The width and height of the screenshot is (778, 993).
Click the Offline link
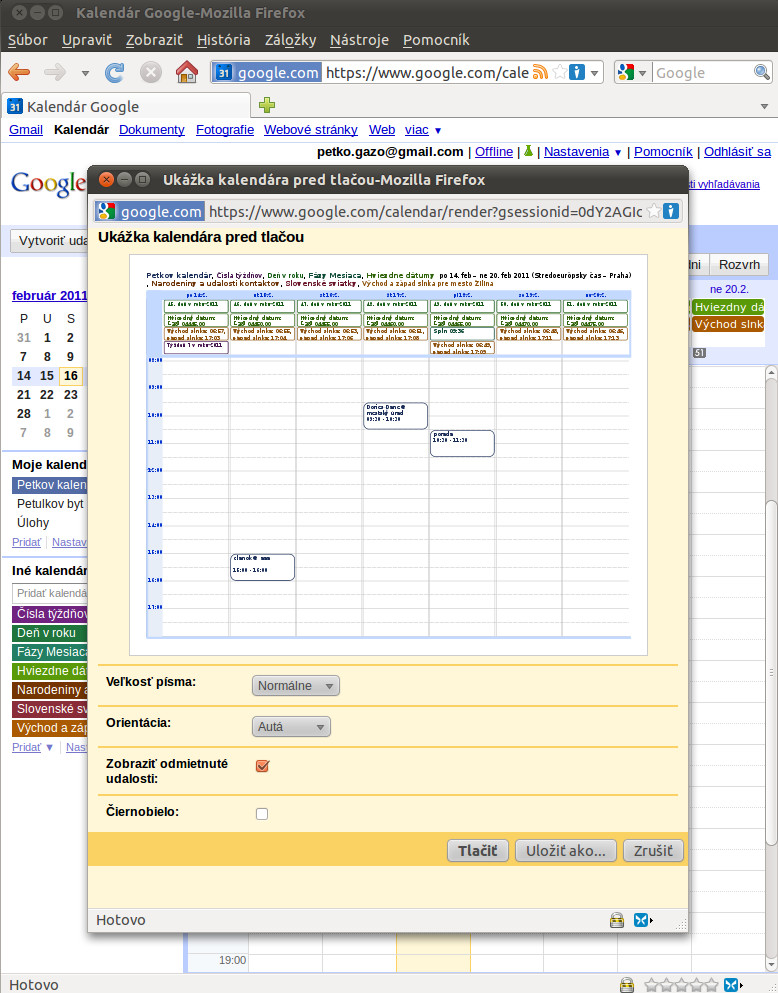[494, 152]
